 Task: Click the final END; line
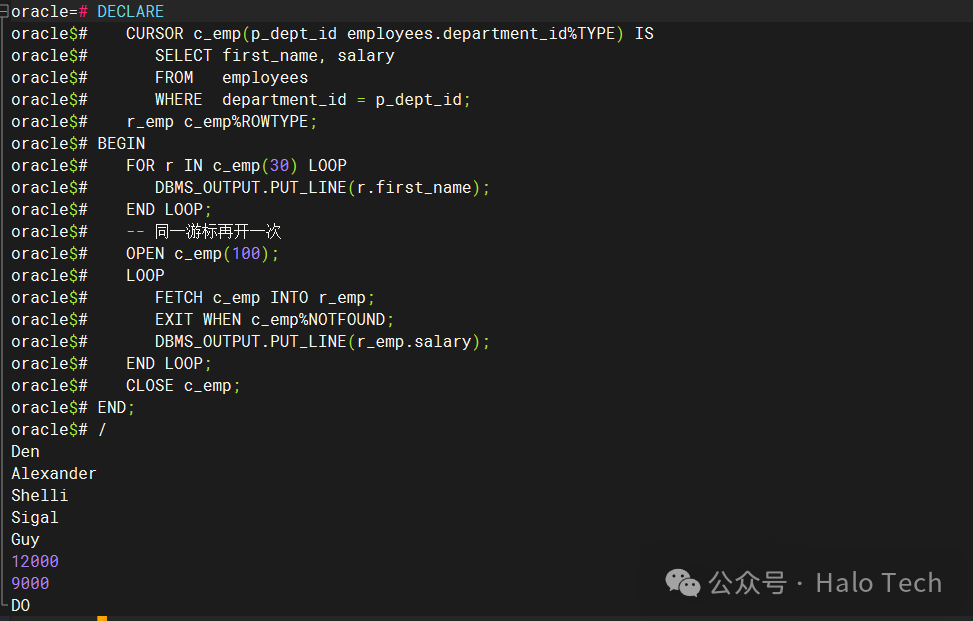116,408
